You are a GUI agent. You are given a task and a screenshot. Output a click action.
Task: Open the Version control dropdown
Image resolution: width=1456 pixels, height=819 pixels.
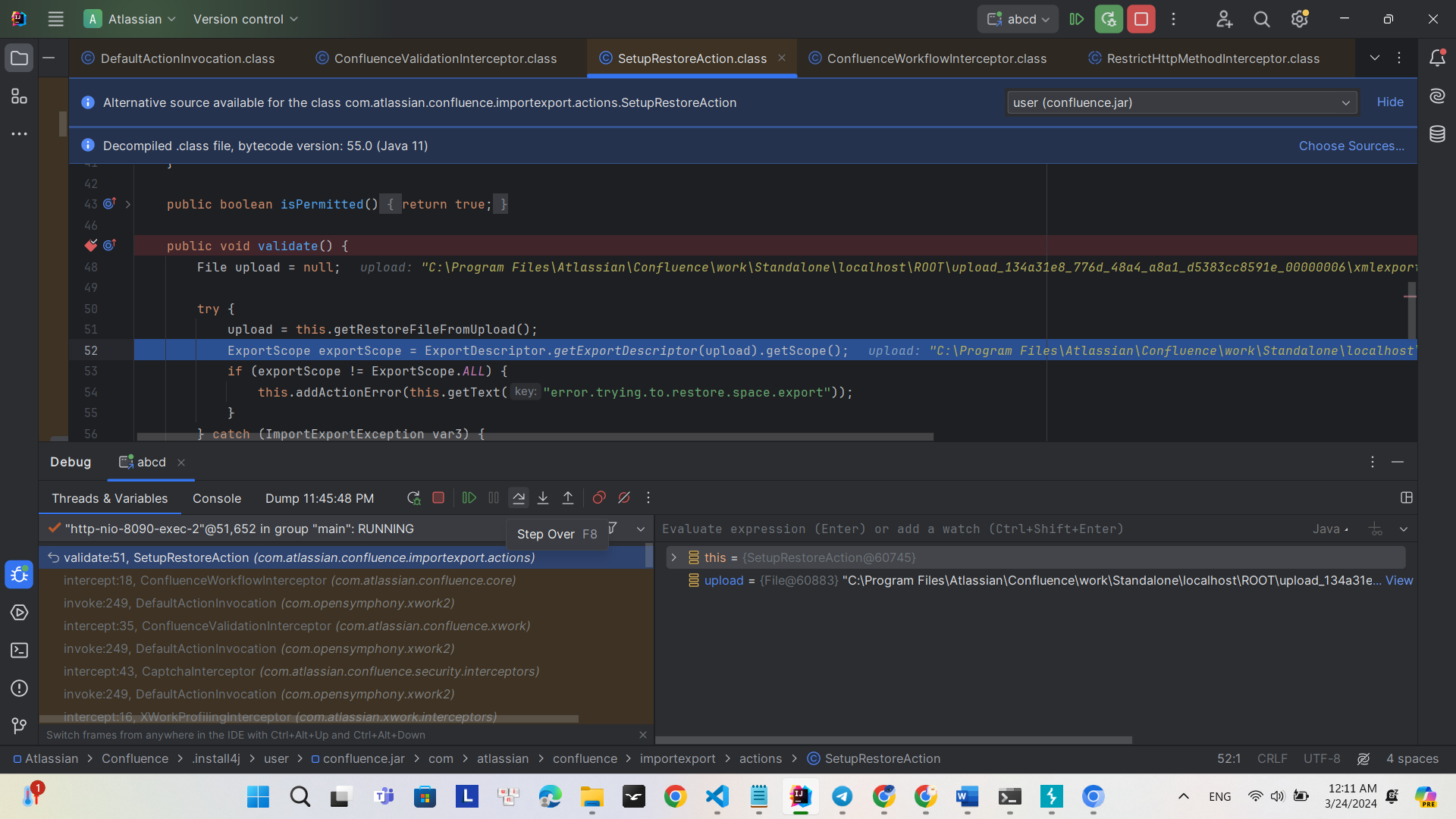(x=246, y=20)
